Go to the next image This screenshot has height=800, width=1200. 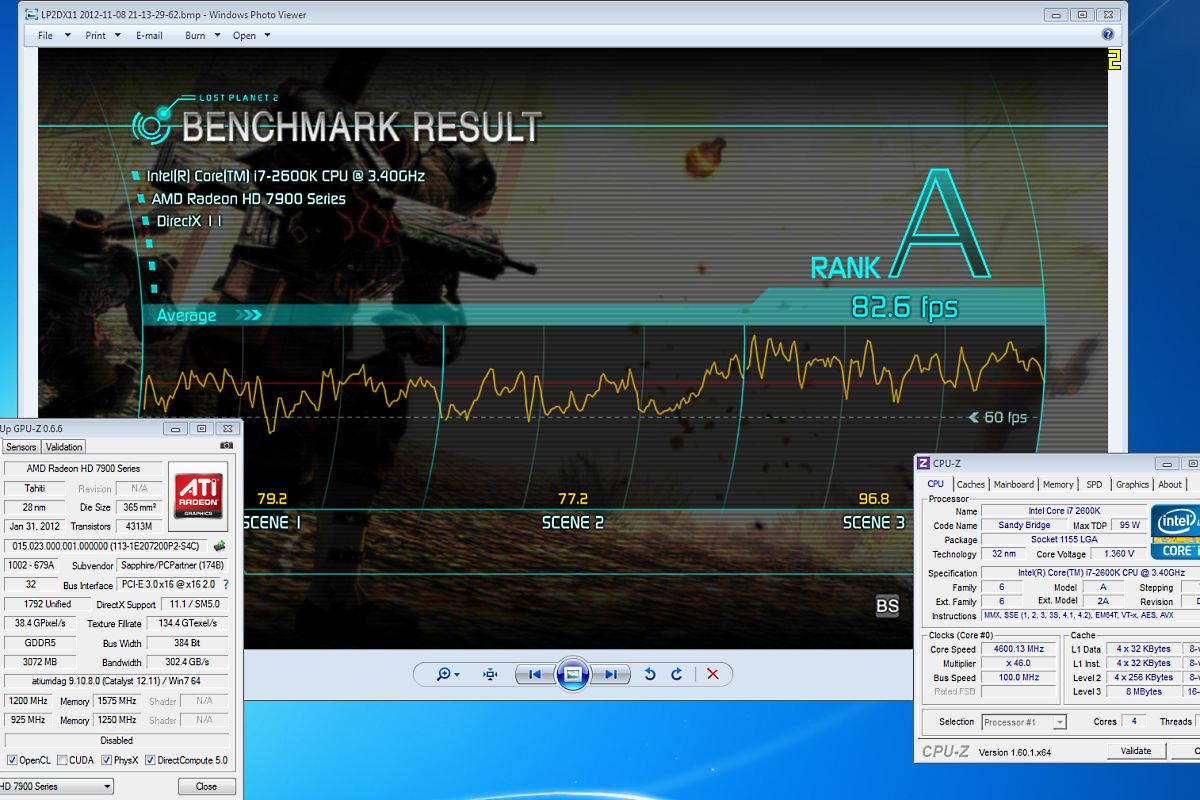pos(611,674)
